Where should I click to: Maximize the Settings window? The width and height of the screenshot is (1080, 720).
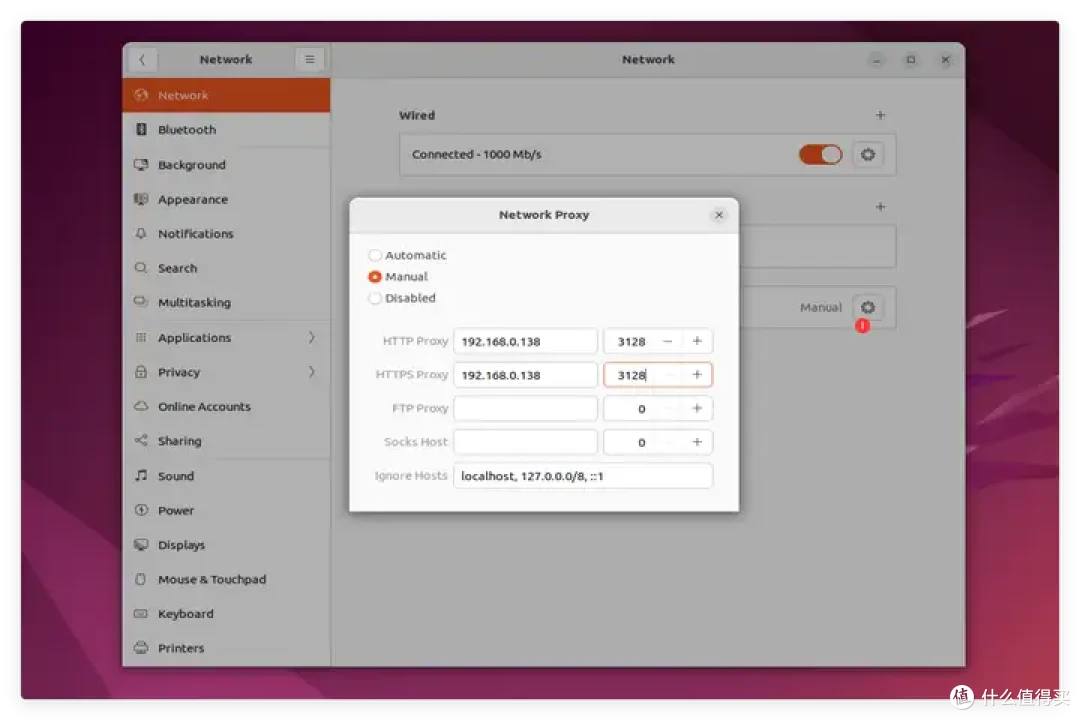(x=911, y=60)
